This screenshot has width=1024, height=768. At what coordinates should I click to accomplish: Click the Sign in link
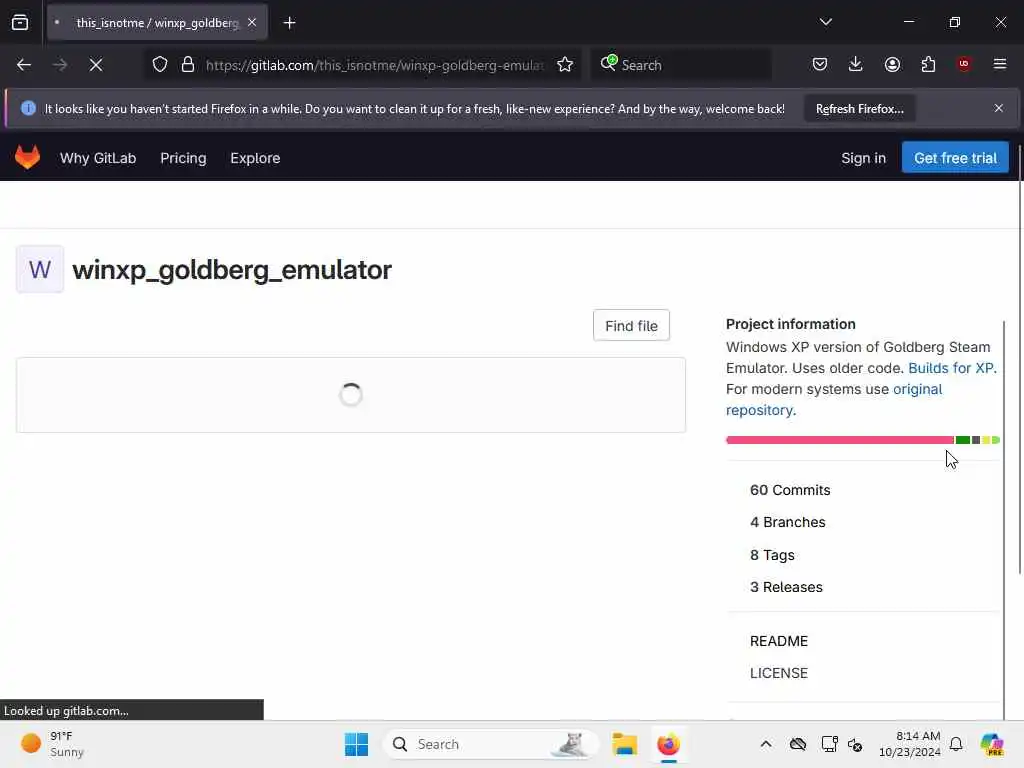coord(863,158)
